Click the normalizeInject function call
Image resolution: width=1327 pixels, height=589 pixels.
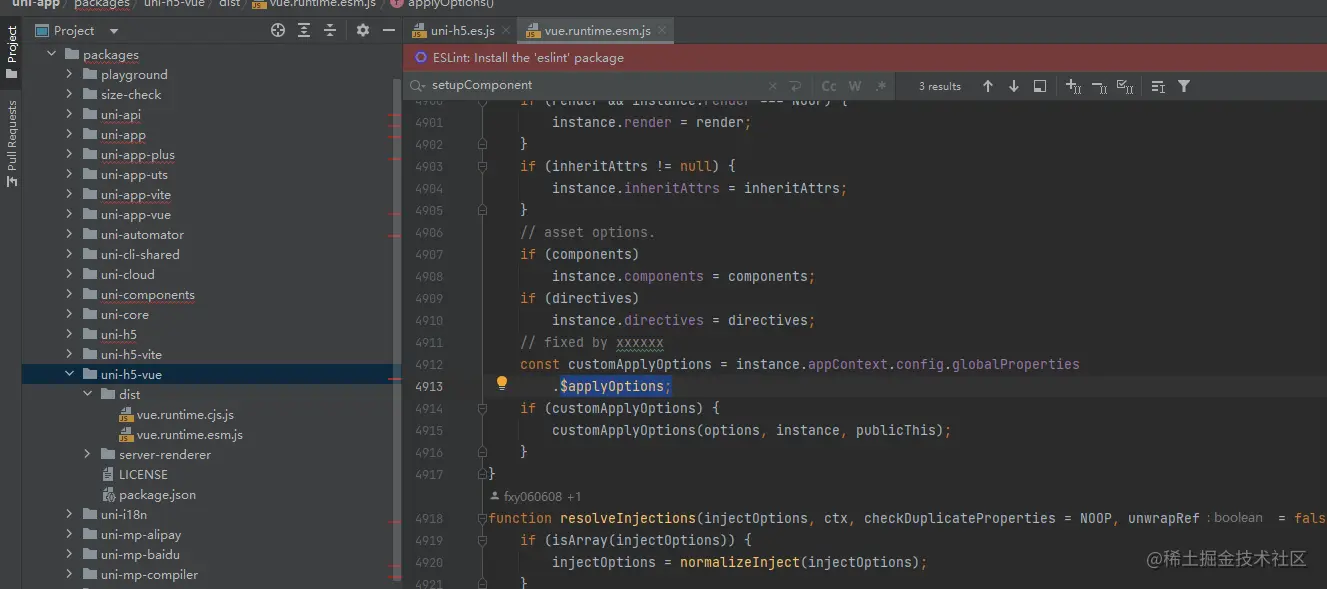coord(740,562)
